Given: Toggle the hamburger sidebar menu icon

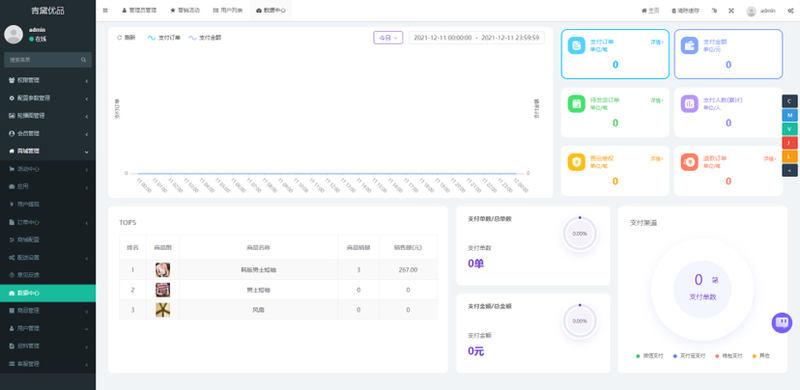Looking at the screenshot, I should point(105,10).
